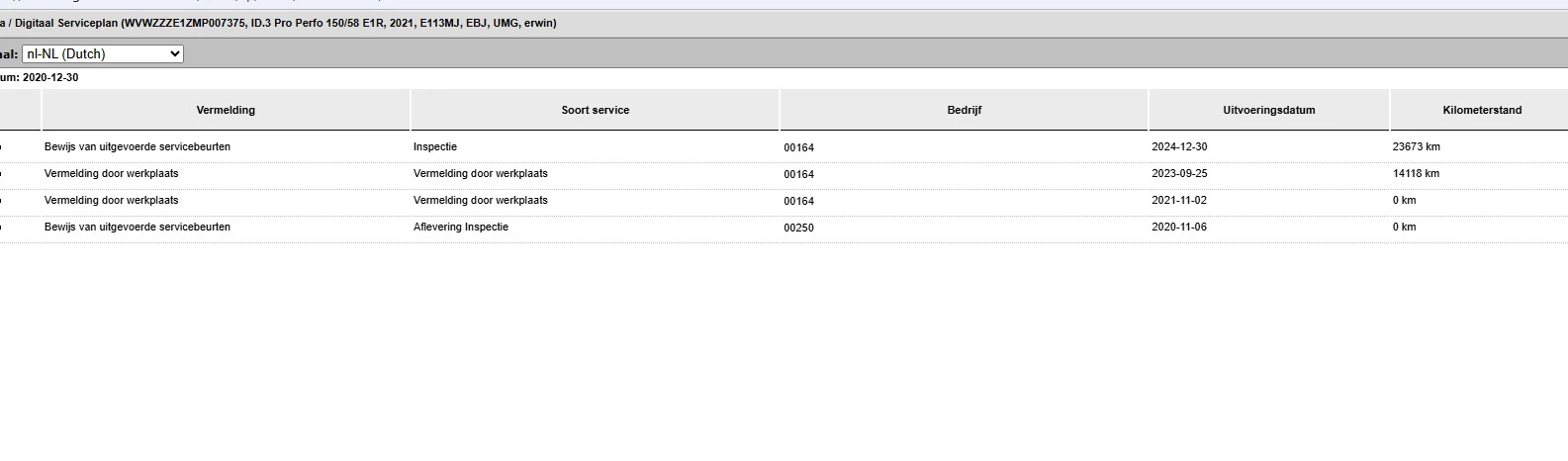This screenshot has height=461, width=1568.
Task: Click the Soort service column header
Action: point(595,110)
